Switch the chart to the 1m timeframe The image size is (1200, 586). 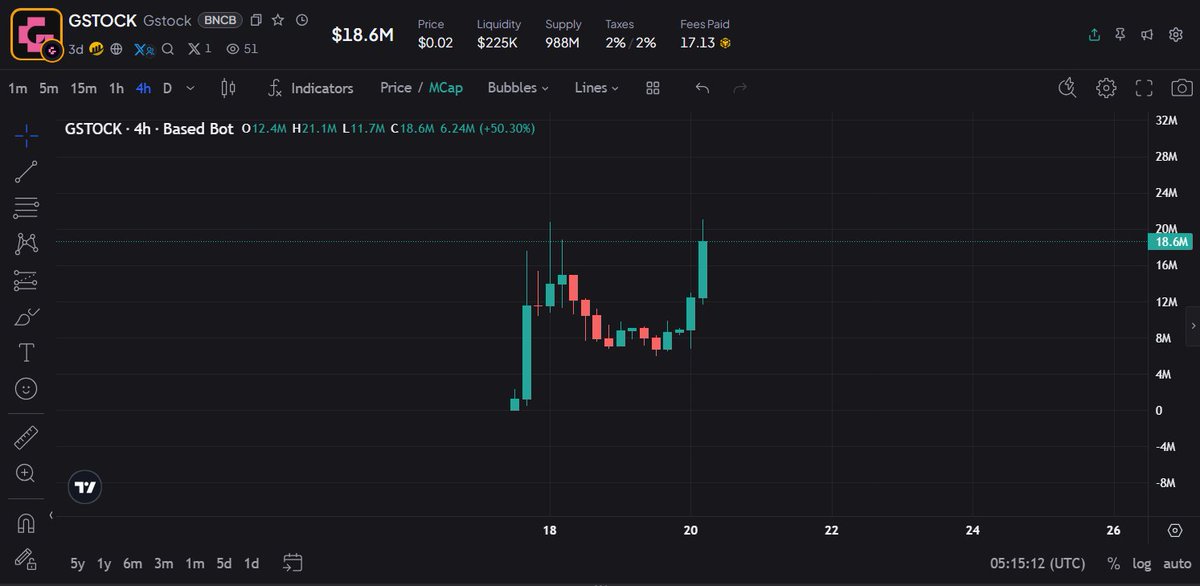click(x=17, y=88)
